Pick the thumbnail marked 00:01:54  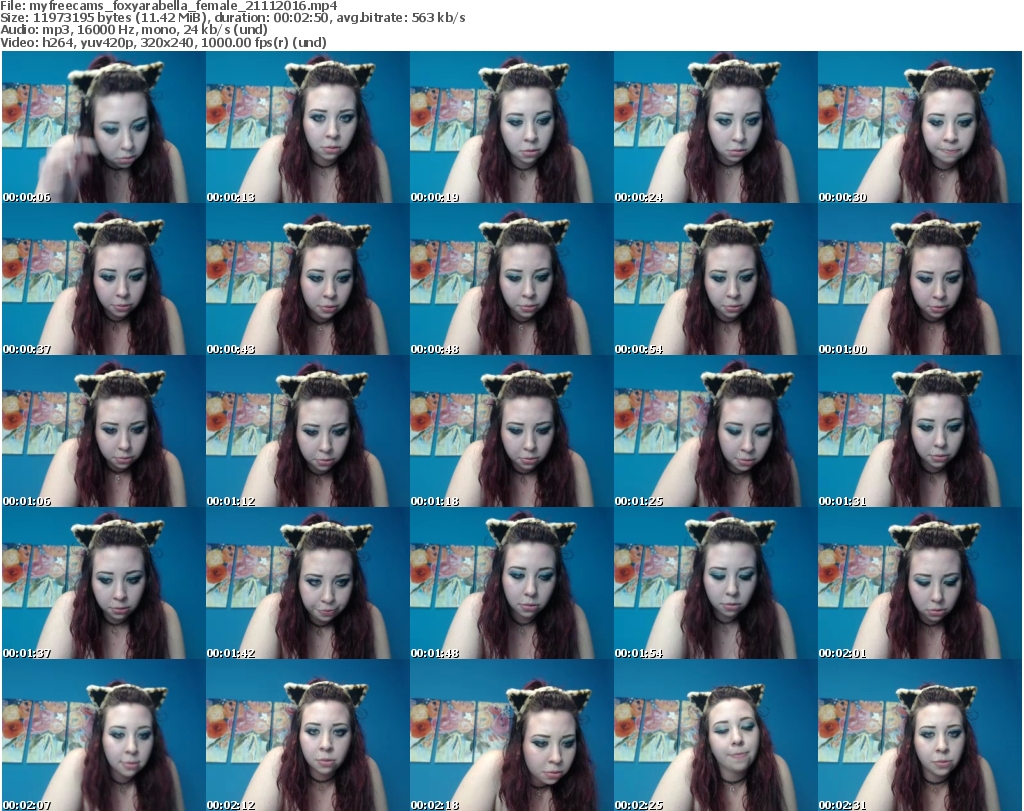pos(715,583)
